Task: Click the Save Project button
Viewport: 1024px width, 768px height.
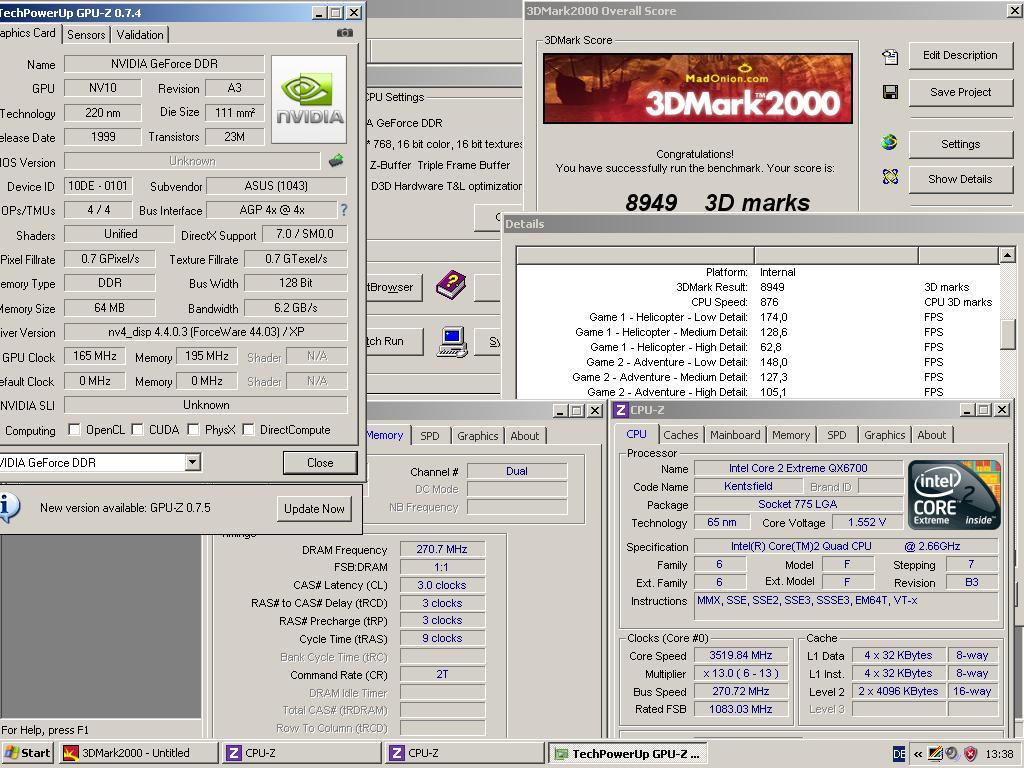Action: coord(960,92)
